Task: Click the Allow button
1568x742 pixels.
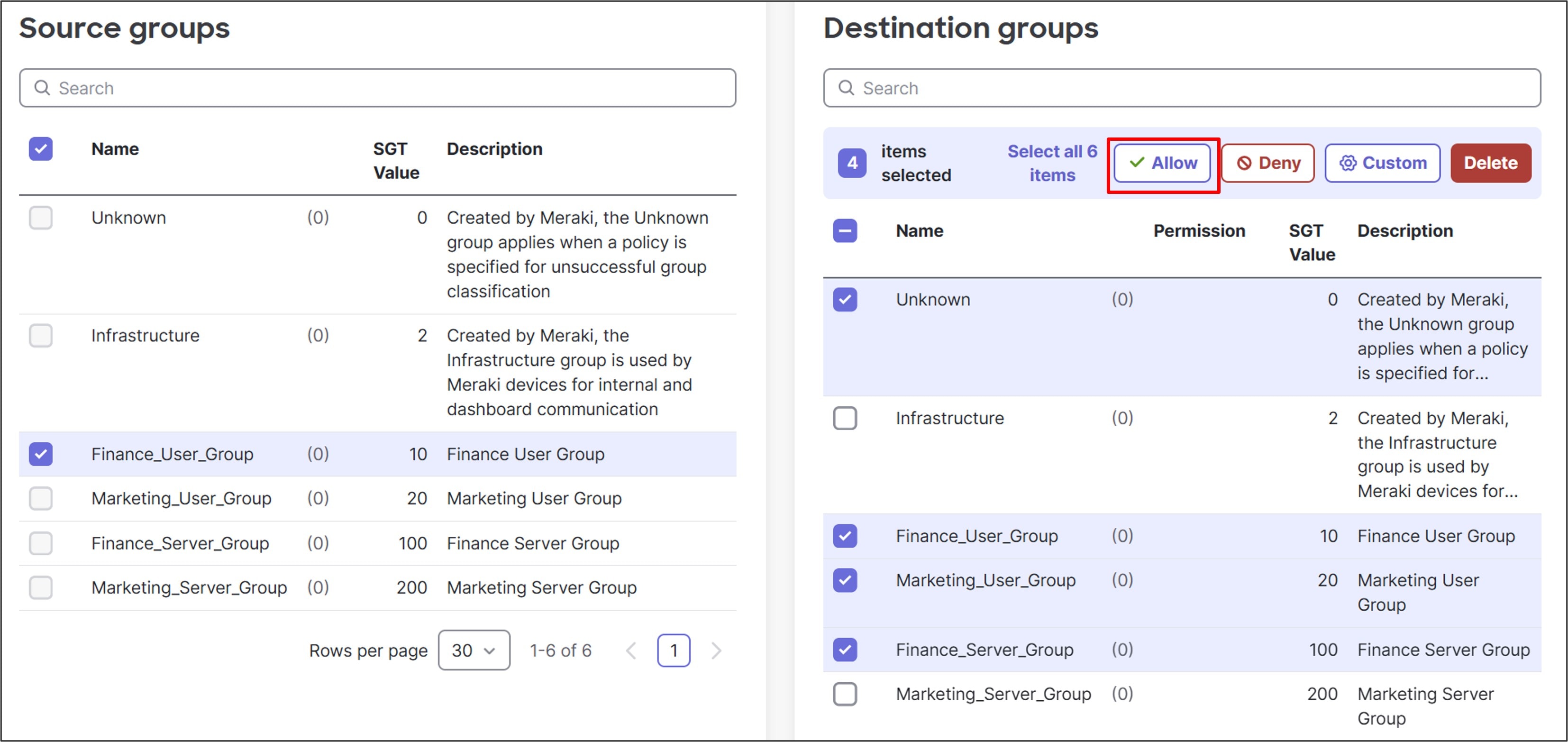Action: [x=1162, y=163]
